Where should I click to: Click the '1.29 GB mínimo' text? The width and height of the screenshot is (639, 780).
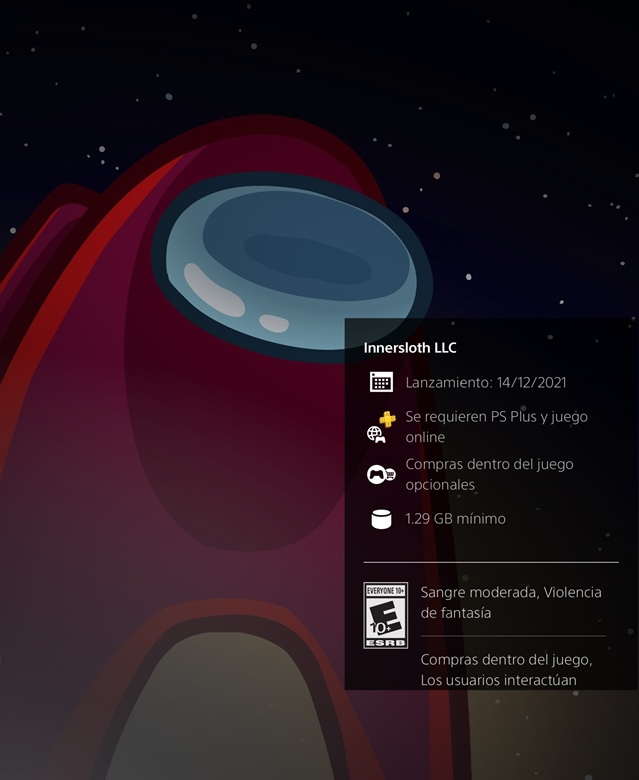pyautogui.click(x=456, y=519)
